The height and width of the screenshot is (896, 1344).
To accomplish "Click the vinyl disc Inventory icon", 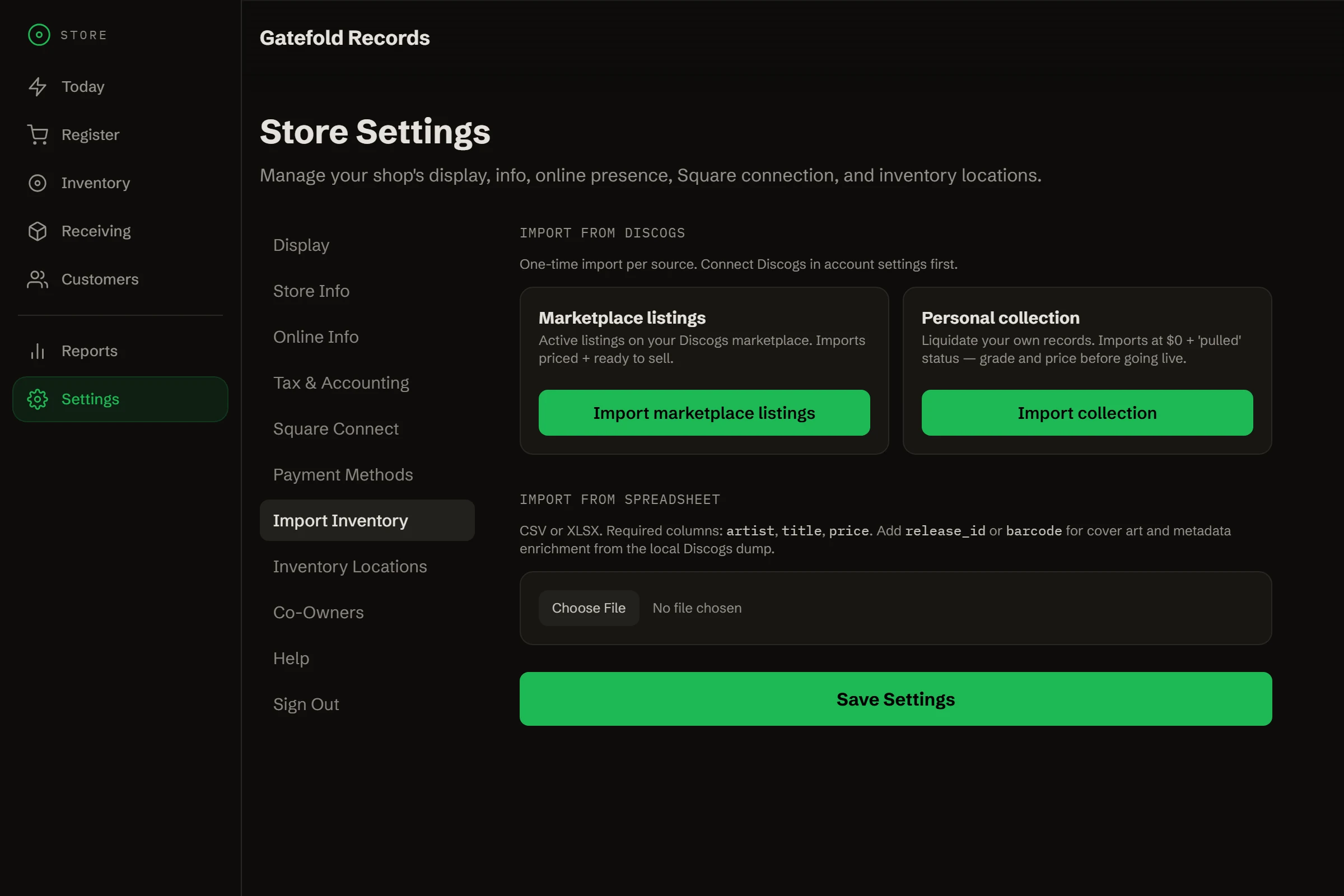I will point(38,183).
